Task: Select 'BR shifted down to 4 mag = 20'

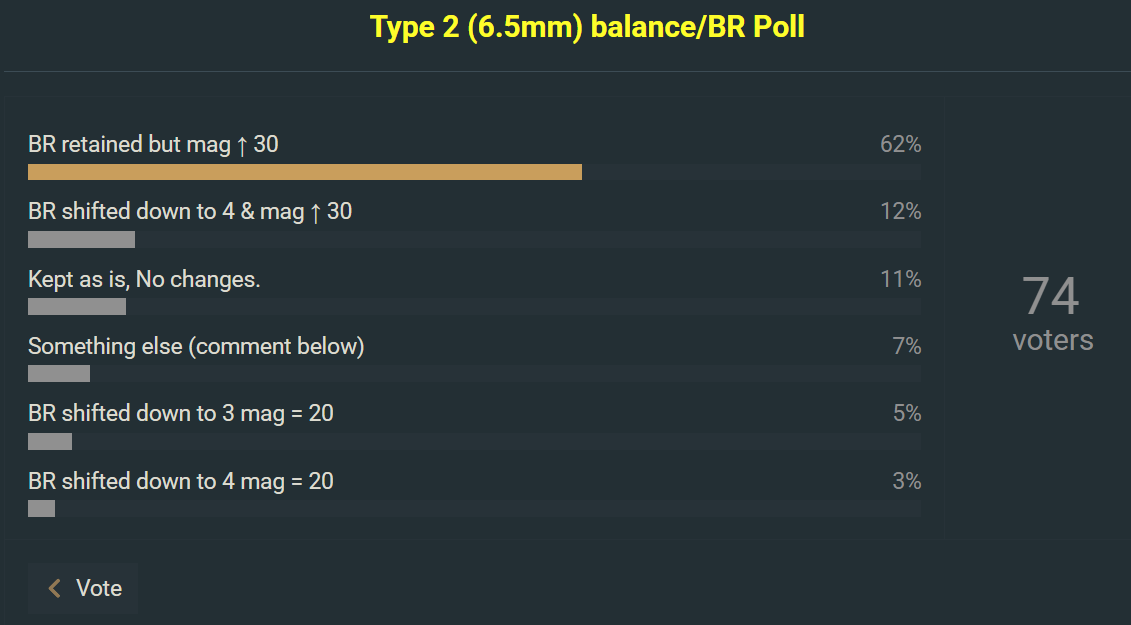Action: (181, 481)
